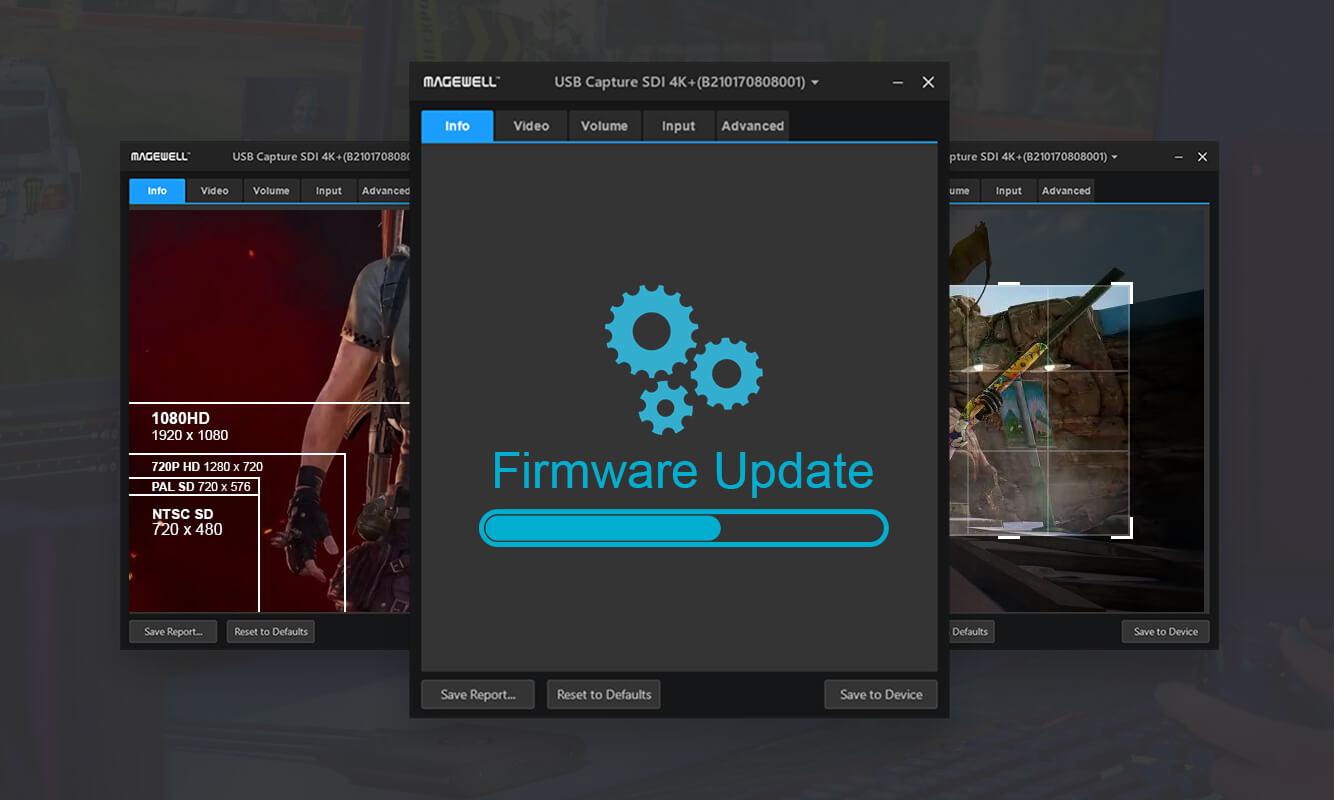
Task: Open the Volume tab in center window
Action: (604, 126)
